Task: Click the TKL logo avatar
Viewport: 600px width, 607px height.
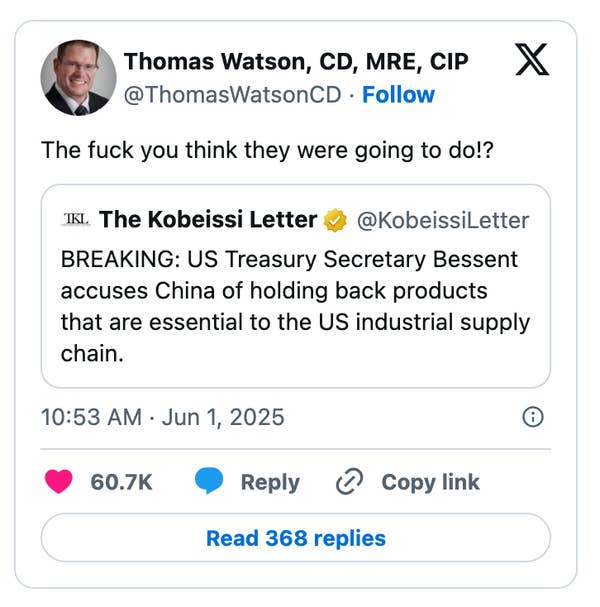Action: point(75,219)
